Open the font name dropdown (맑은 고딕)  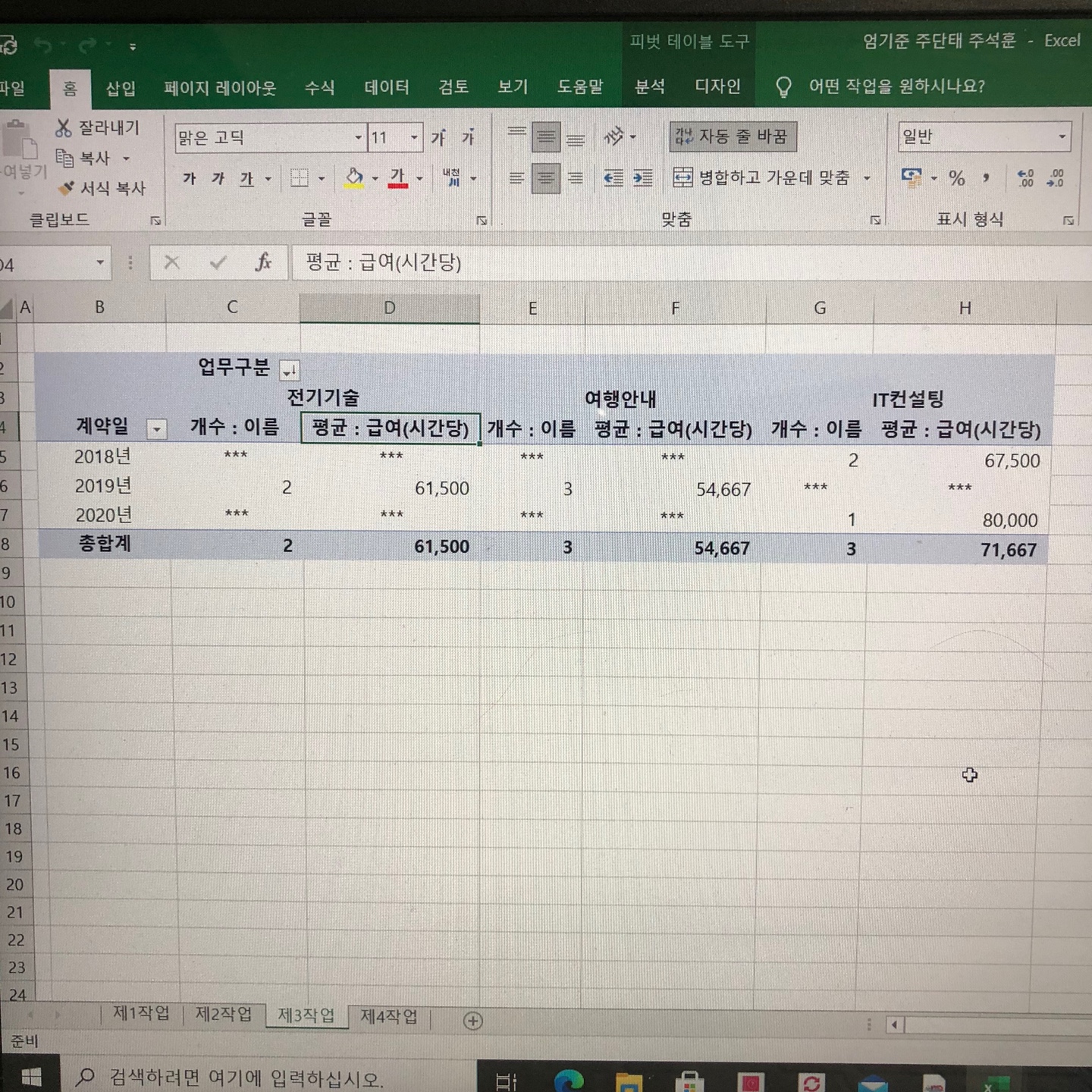click(358, 137)
